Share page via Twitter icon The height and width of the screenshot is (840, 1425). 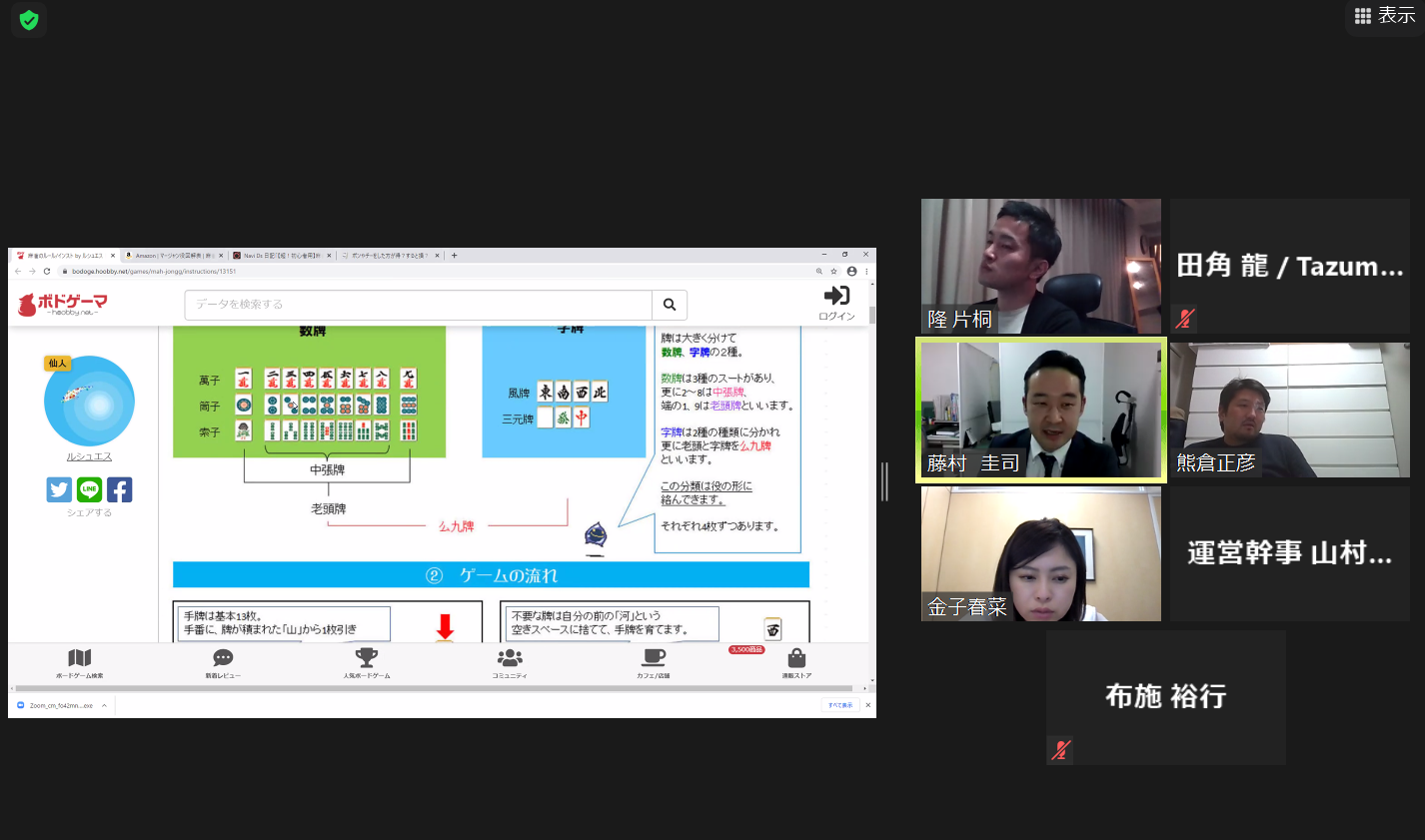point(59,489)
